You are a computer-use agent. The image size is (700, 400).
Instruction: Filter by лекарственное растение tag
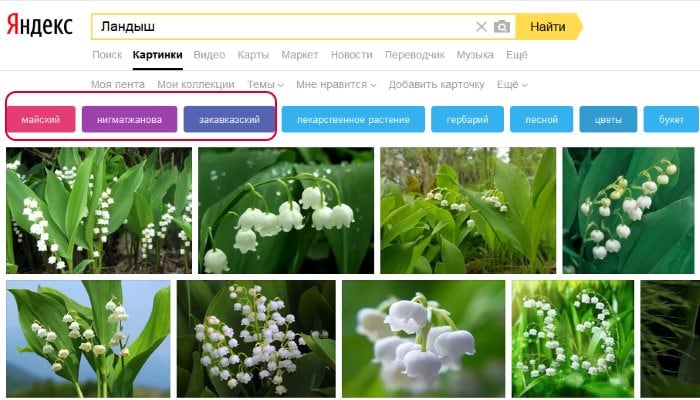[353, 119]
